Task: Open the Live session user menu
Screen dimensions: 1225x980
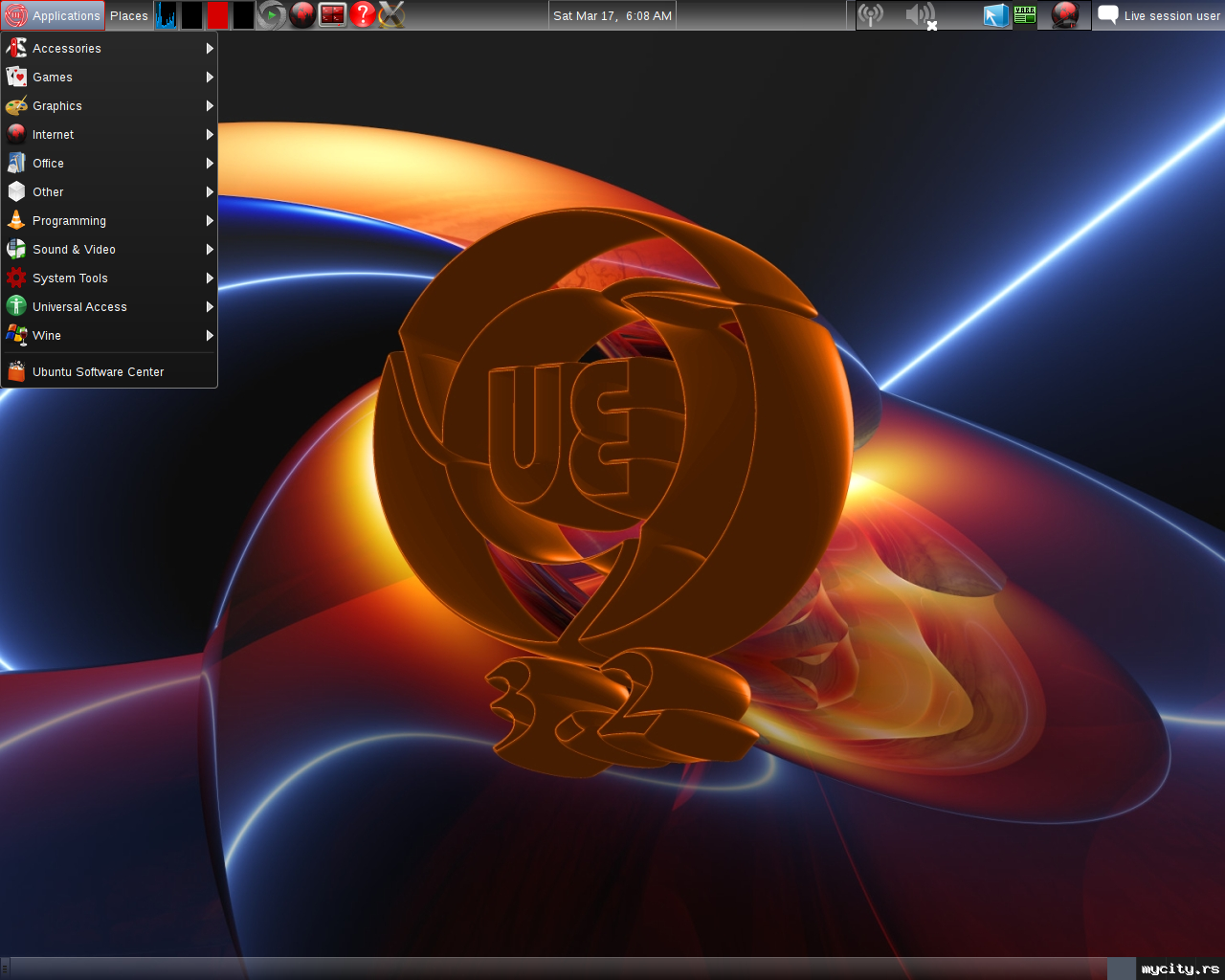Action: (x=1159, y=15)
